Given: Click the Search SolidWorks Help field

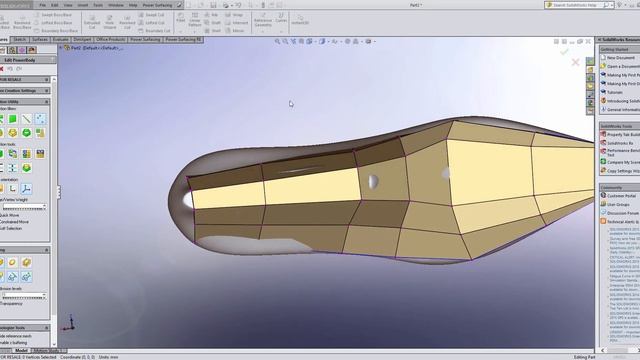Looking at the screenshot, I should pos(578,5).
